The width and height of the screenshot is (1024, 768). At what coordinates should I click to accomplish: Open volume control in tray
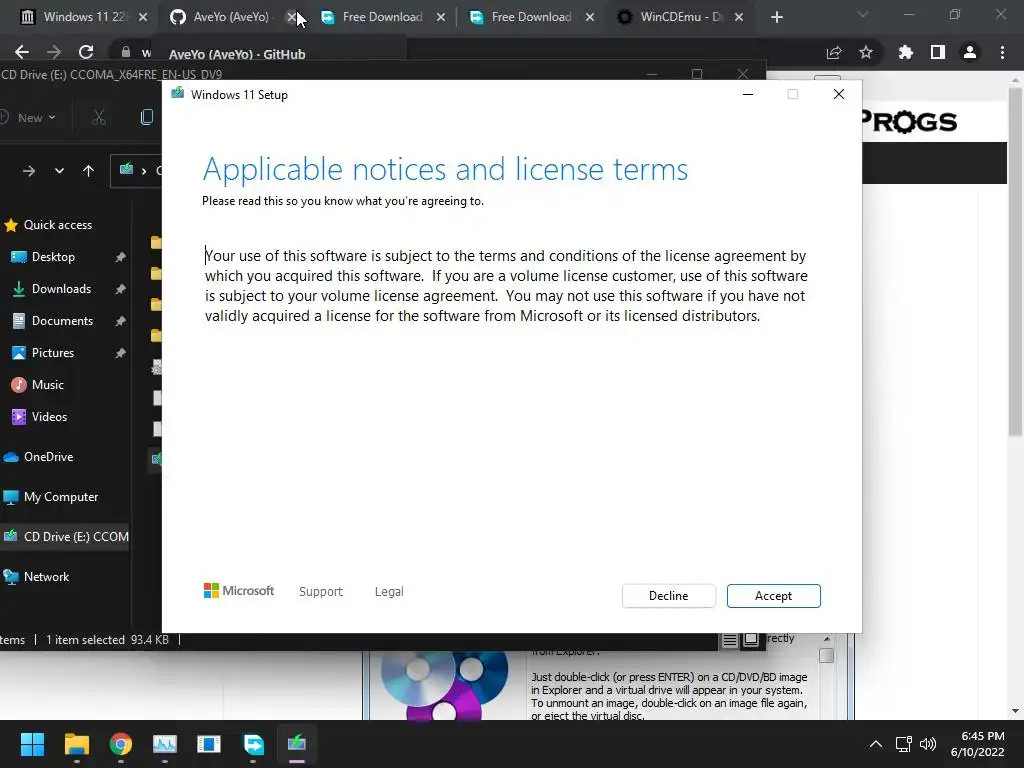coord(927,744)
